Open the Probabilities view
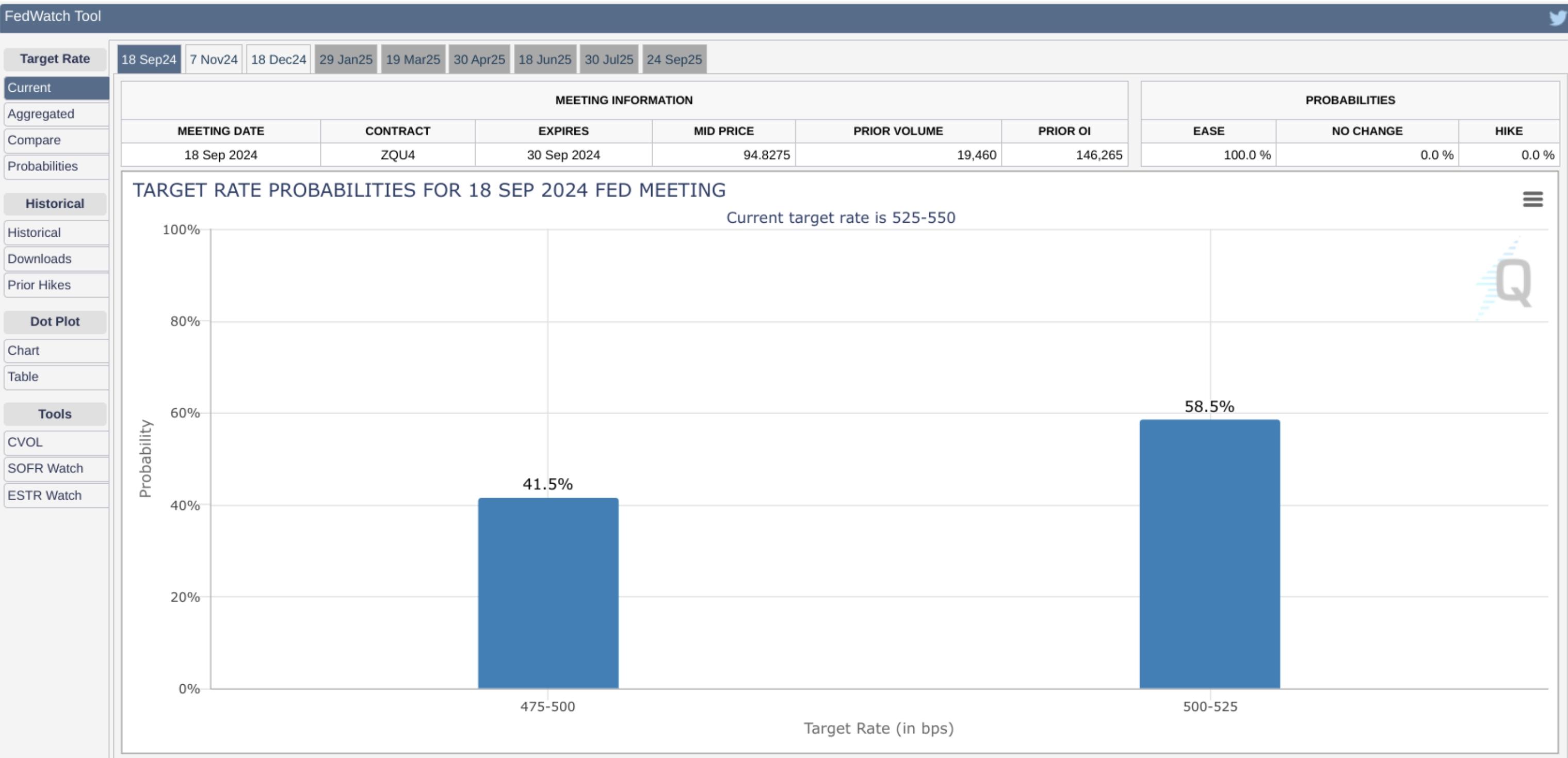 click(57, 166)
